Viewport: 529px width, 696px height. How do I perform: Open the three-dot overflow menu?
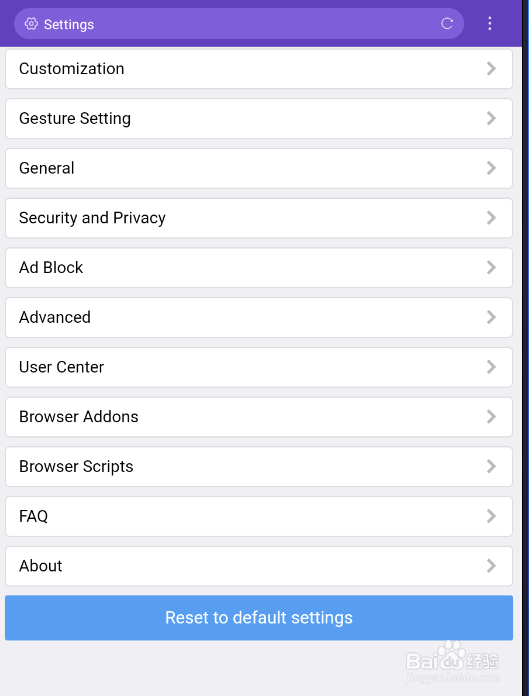[x=490, y=24]
